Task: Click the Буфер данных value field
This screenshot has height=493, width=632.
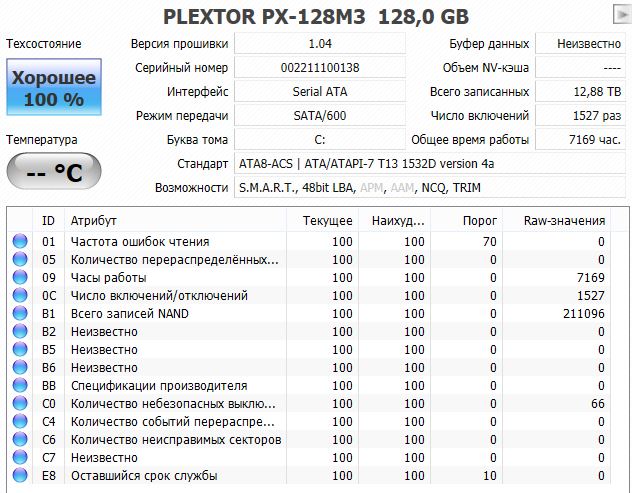Action: (578, 44)
